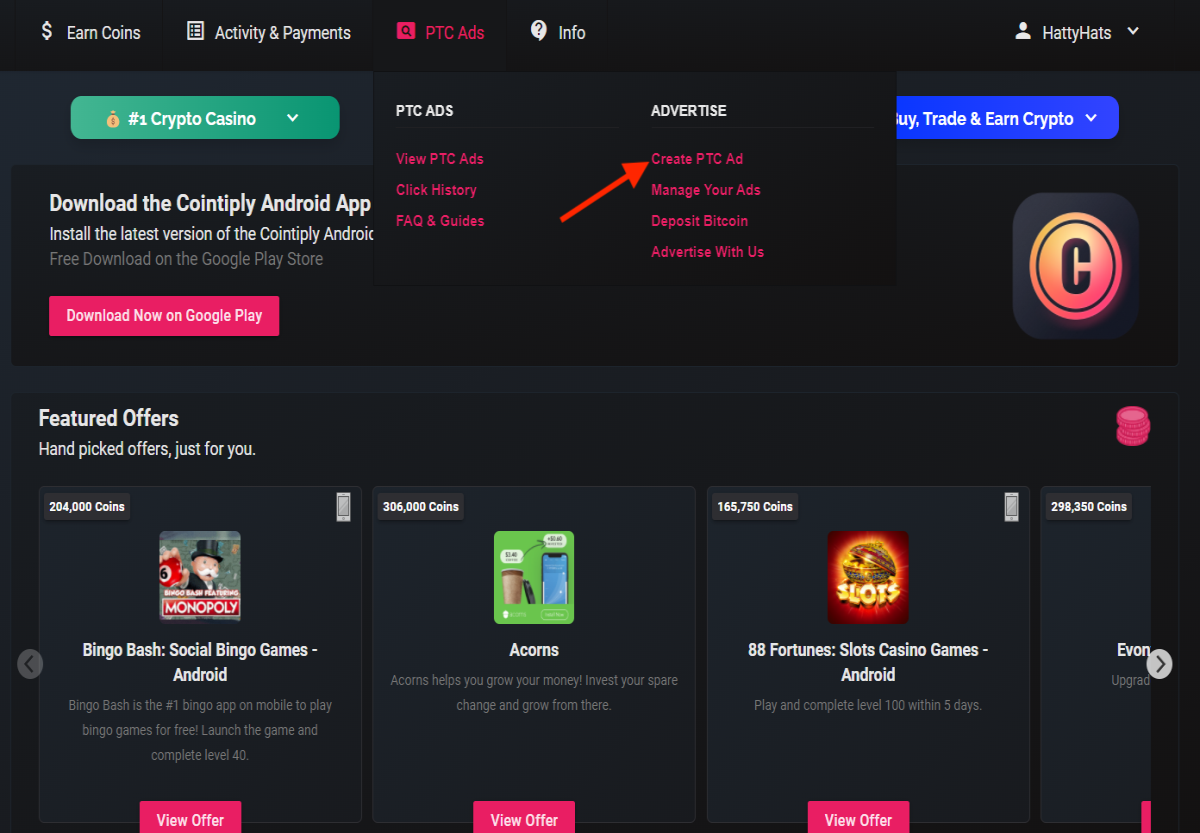
Task: Click the 204,000 Coins badge
Action: [x=87, y=507]
